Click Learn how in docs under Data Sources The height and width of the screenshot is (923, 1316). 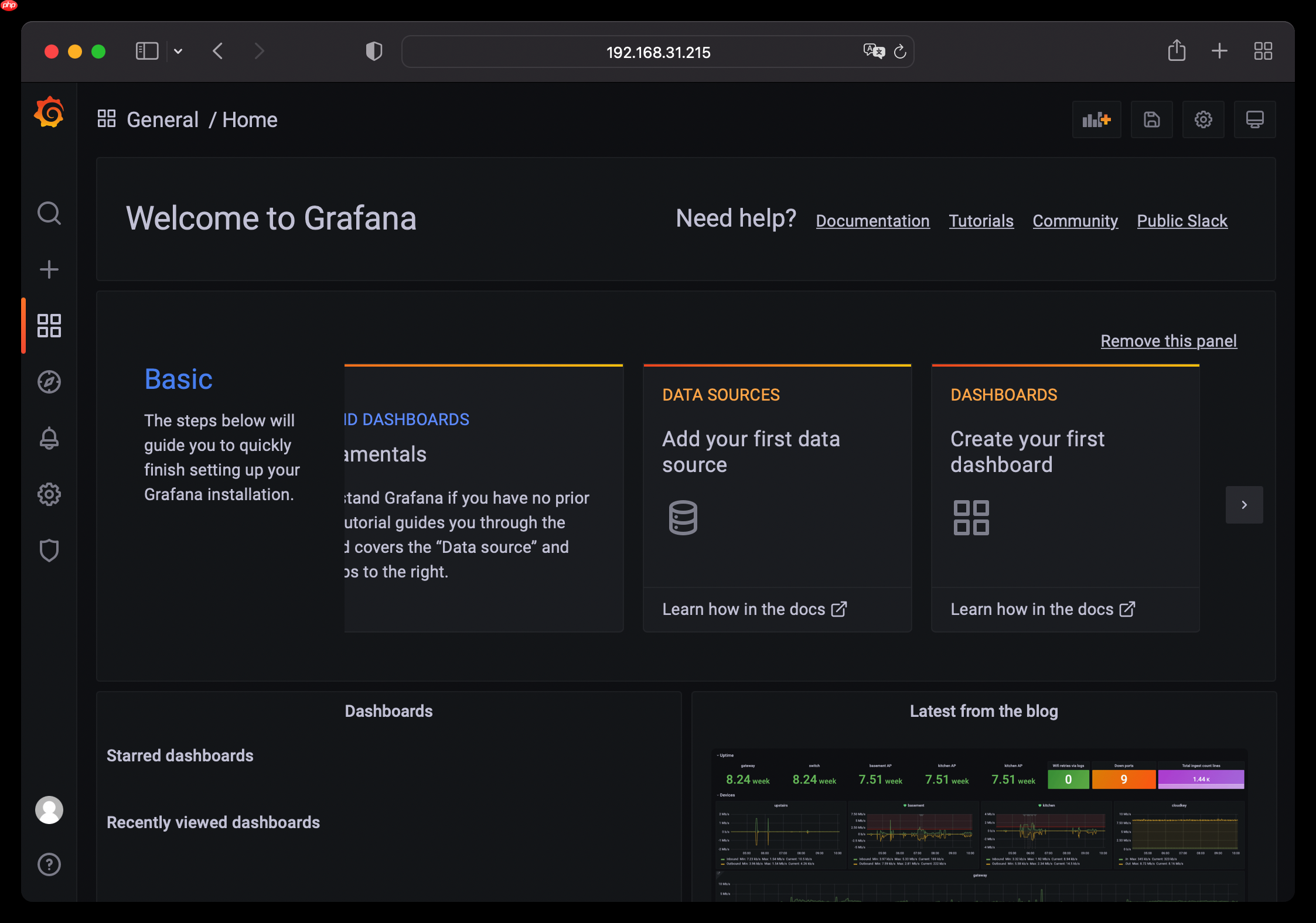(755, 609)
